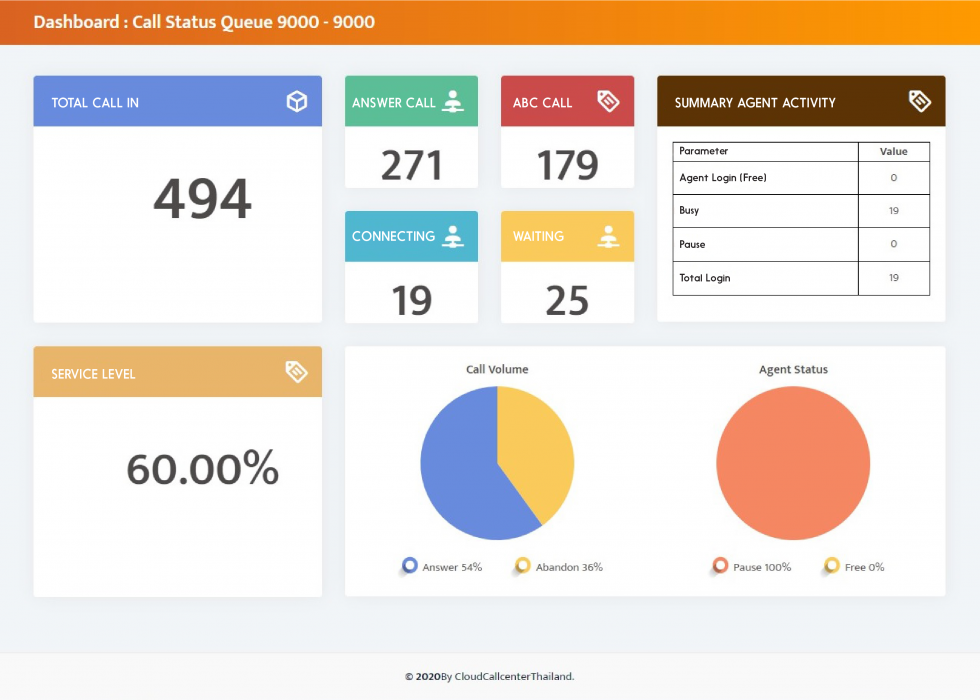Select the Busy row in agent activity table

pos(800,211)
